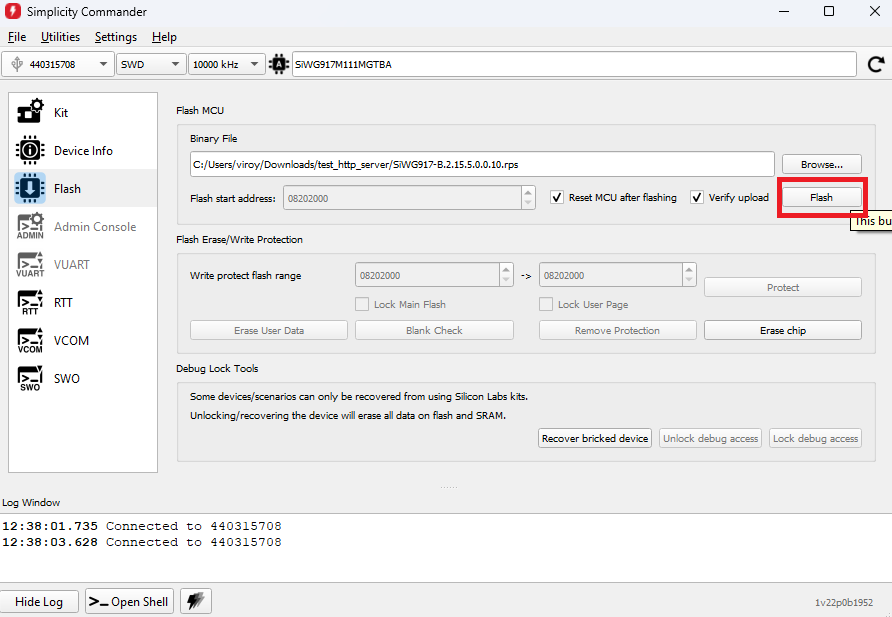This screenshot has width=892, height=617.
Task: Expand the adapter serial number 440315708 dropdown
Action: 58,64
